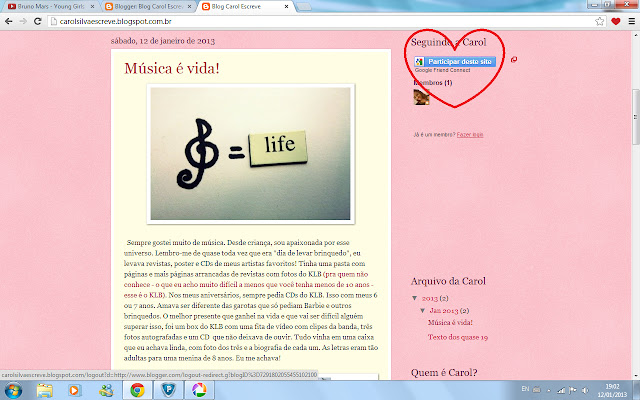Click the Quem é Carol? heading
The width and height of the screenshot is (640, 400).
(x=444, y=372)
